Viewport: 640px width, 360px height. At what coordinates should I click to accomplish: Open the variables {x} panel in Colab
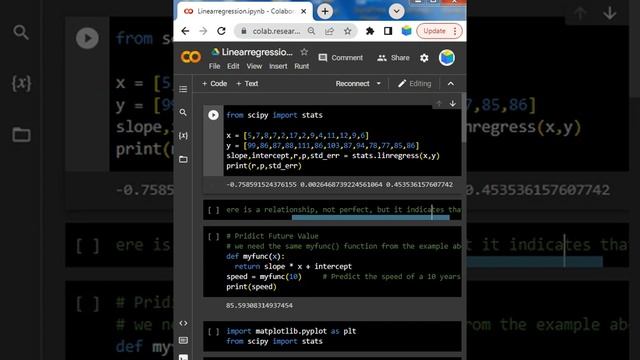(183, 136)
